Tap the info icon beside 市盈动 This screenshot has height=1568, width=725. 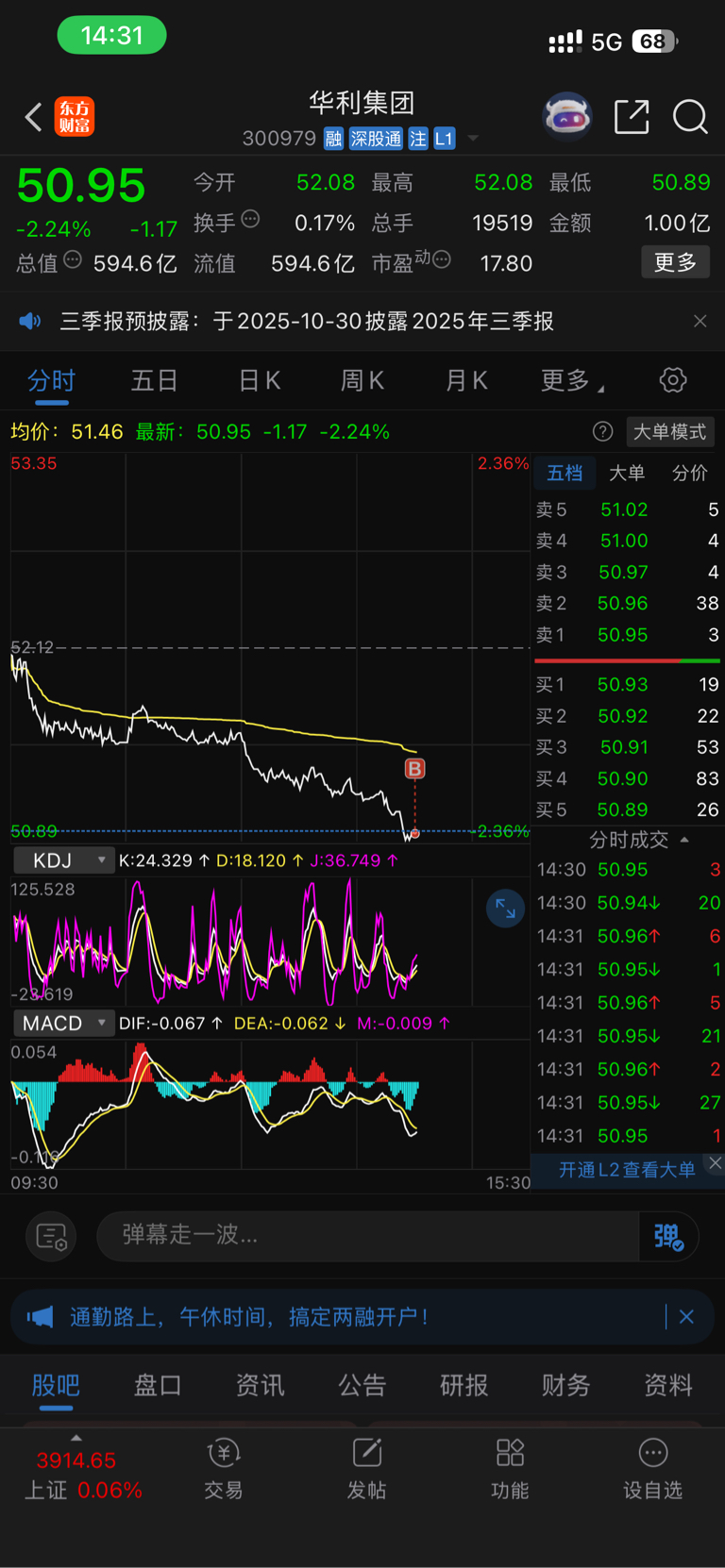click(442, 259)
